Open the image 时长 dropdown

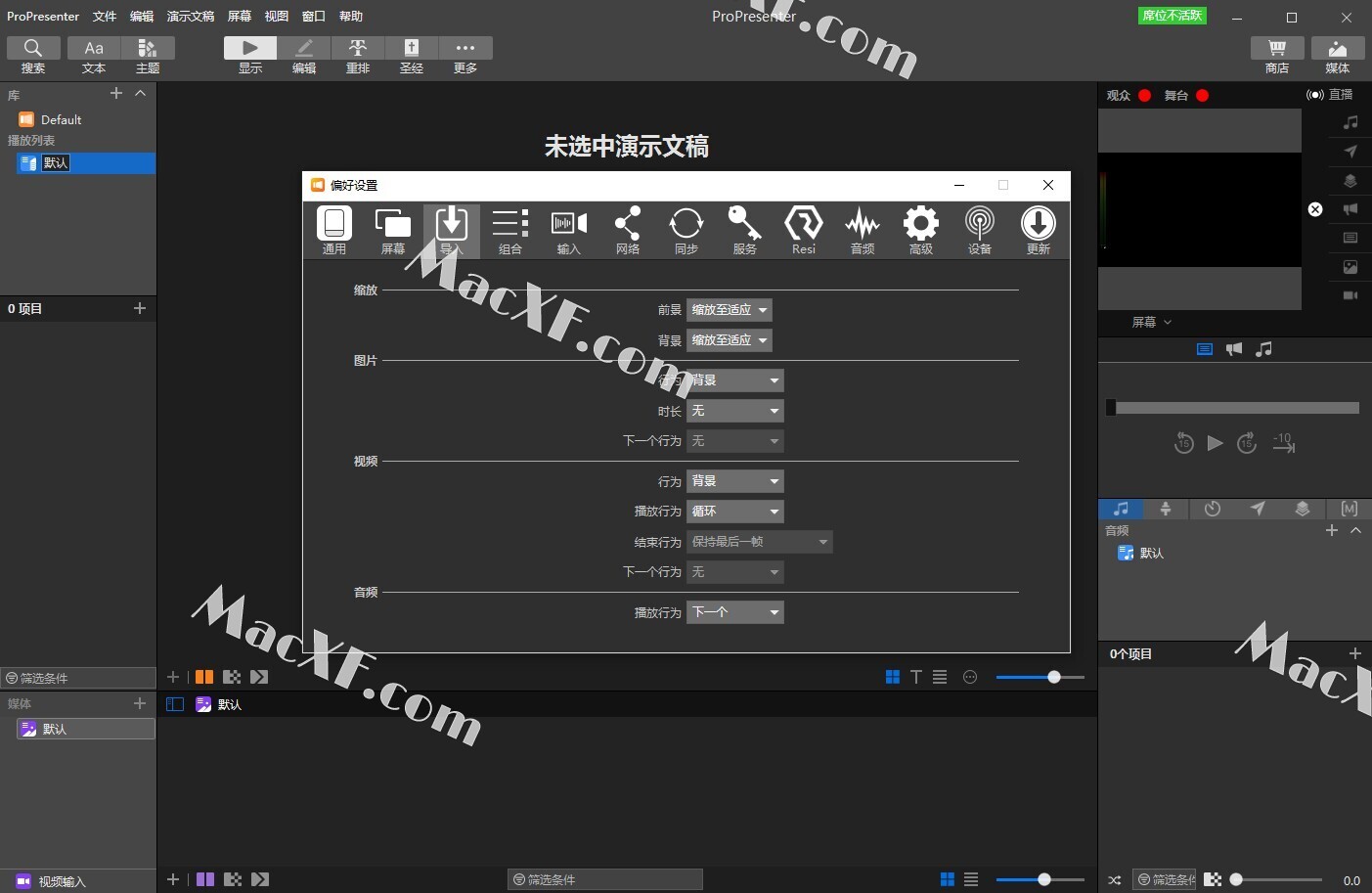(x=735, y=411)
